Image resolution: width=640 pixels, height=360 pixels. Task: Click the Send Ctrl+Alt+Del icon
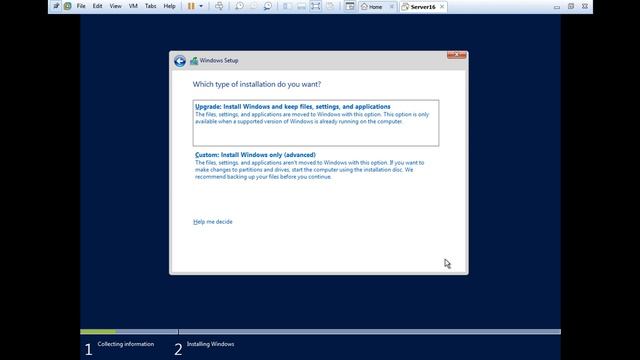(219, 6)
